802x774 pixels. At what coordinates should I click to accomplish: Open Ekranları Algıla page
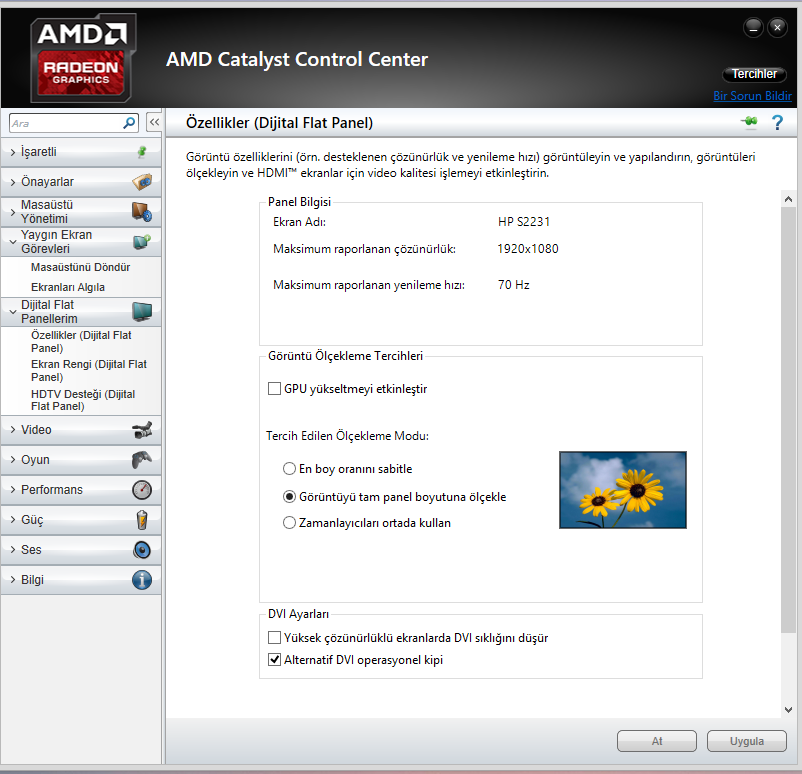point(68,287)
